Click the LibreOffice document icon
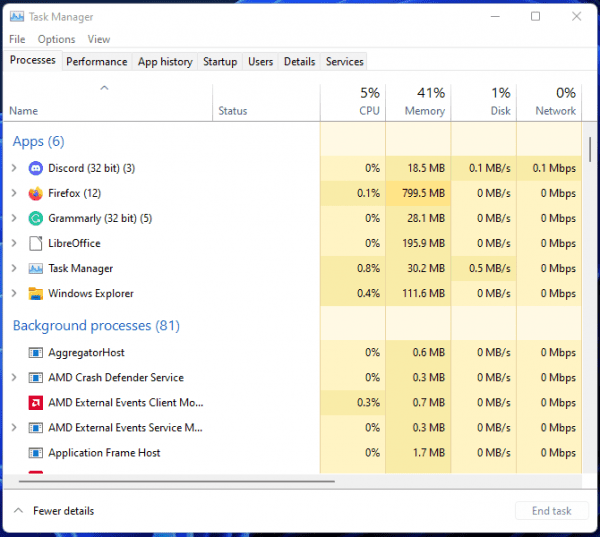The height and width of the screenshot is (537, 600). coord(36,243)
